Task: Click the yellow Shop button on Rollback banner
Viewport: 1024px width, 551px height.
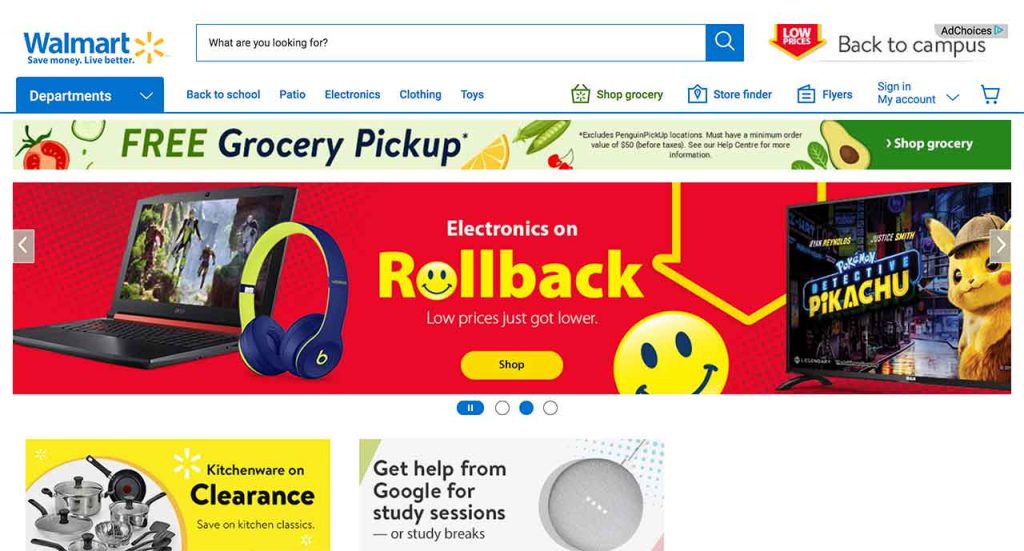Action: click(511, 364)
